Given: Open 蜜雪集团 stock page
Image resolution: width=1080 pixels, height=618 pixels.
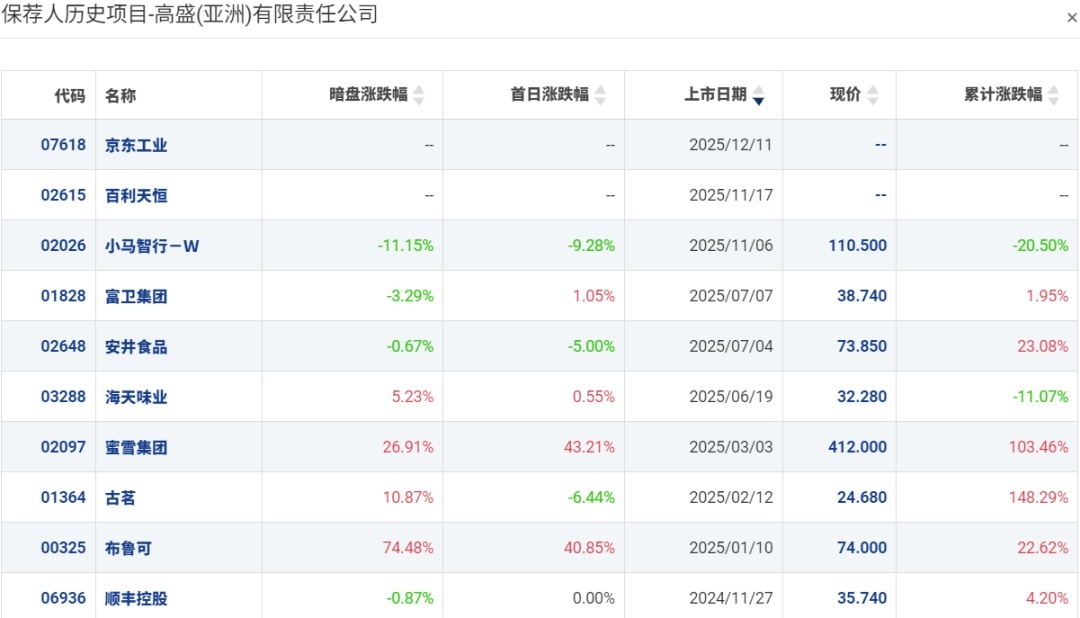Looking at the screenshot, I should (136, 447).
